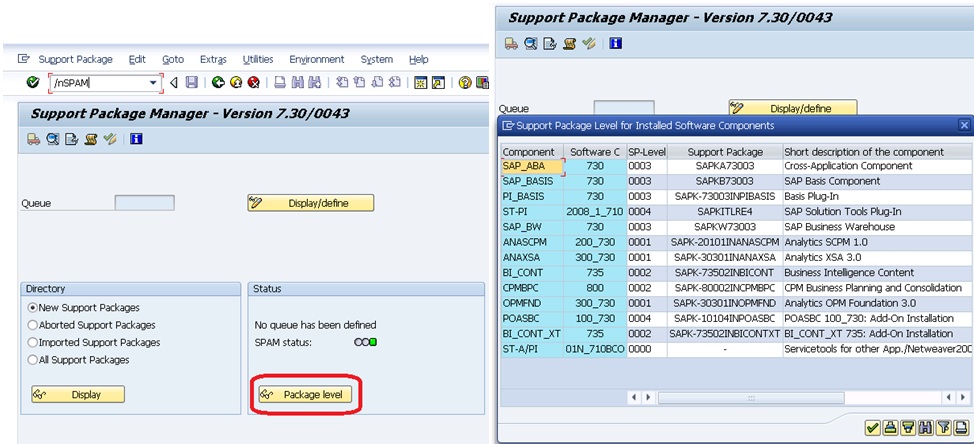Click the Generate Shortcut icon
Image resolution: width=974 pixels, height=444 pixels.
[439, 82]
